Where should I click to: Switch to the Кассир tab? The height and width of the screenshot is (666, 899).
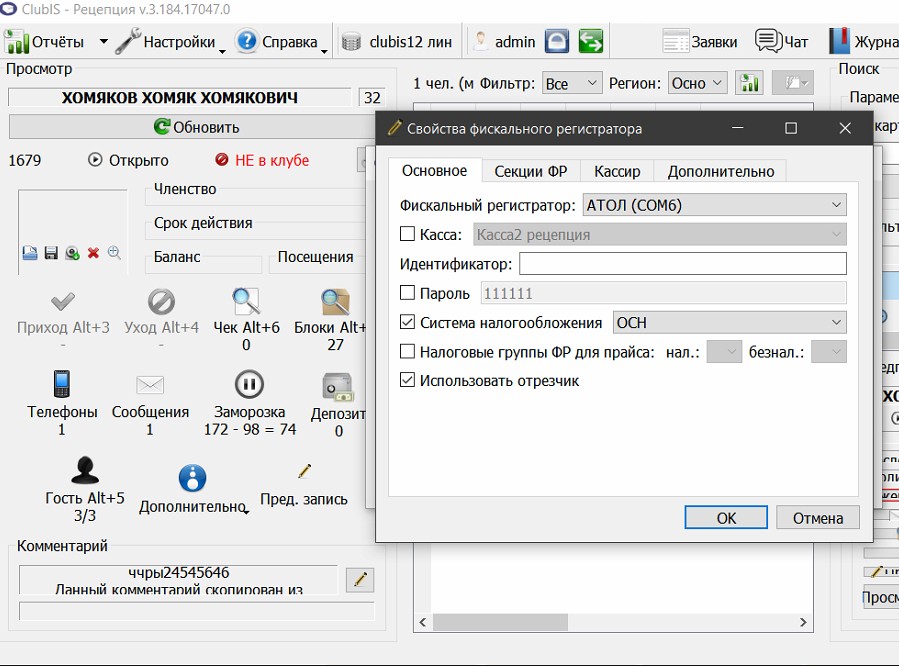pos(617,171)
